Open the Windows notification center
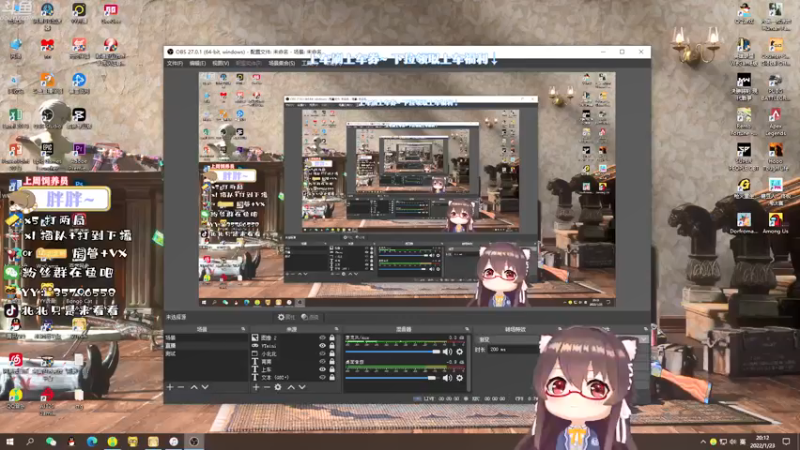Screen dimensions: 800x450 [786, 442]
